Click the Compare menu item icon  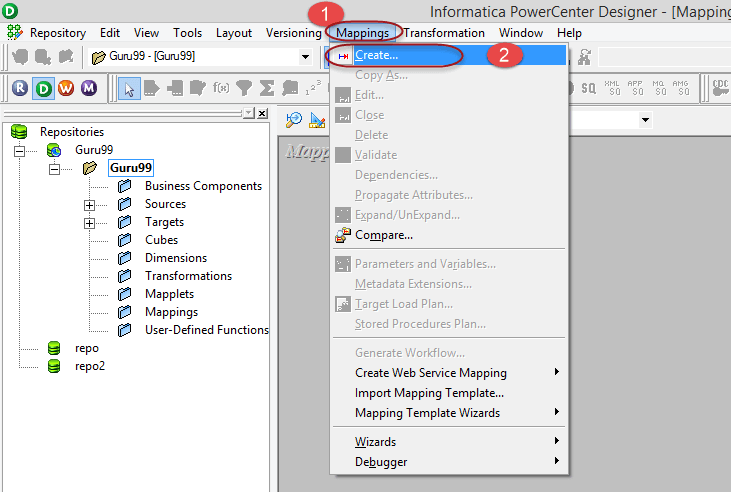click(343, 235)
